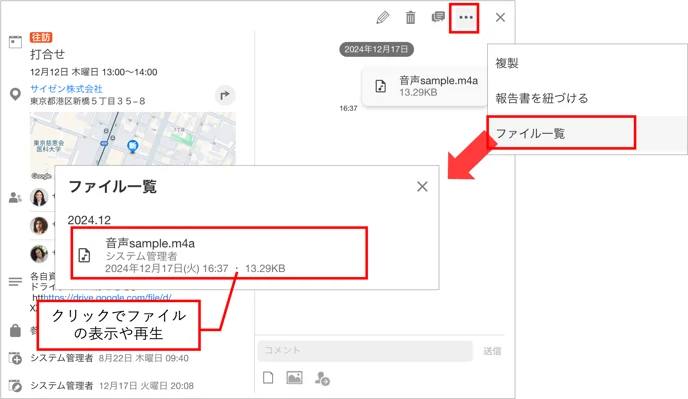
Task: Close the schedule detail panel
Action: coord(500,18)
